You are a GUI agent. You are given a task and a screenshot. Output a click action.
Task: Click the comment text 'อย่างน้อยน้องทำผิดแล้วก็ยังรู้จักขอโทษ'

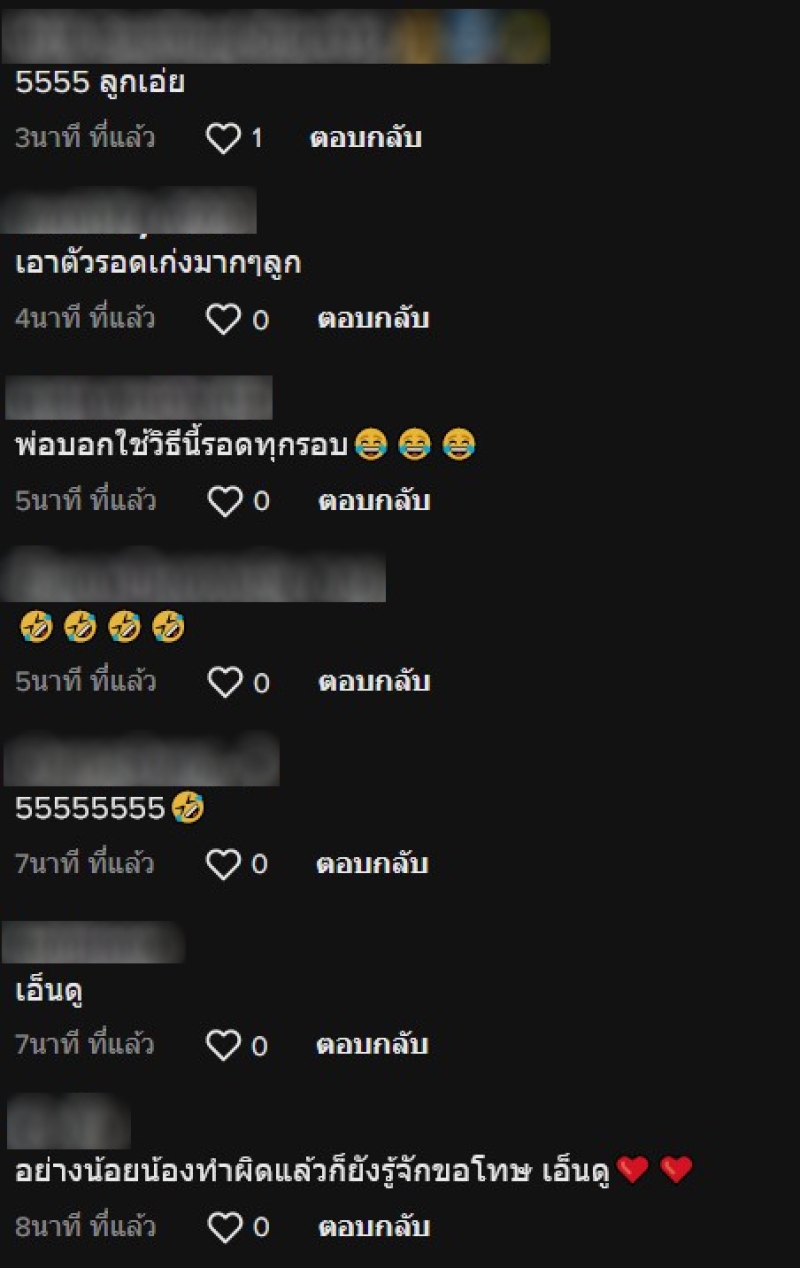click(272, 1171)
